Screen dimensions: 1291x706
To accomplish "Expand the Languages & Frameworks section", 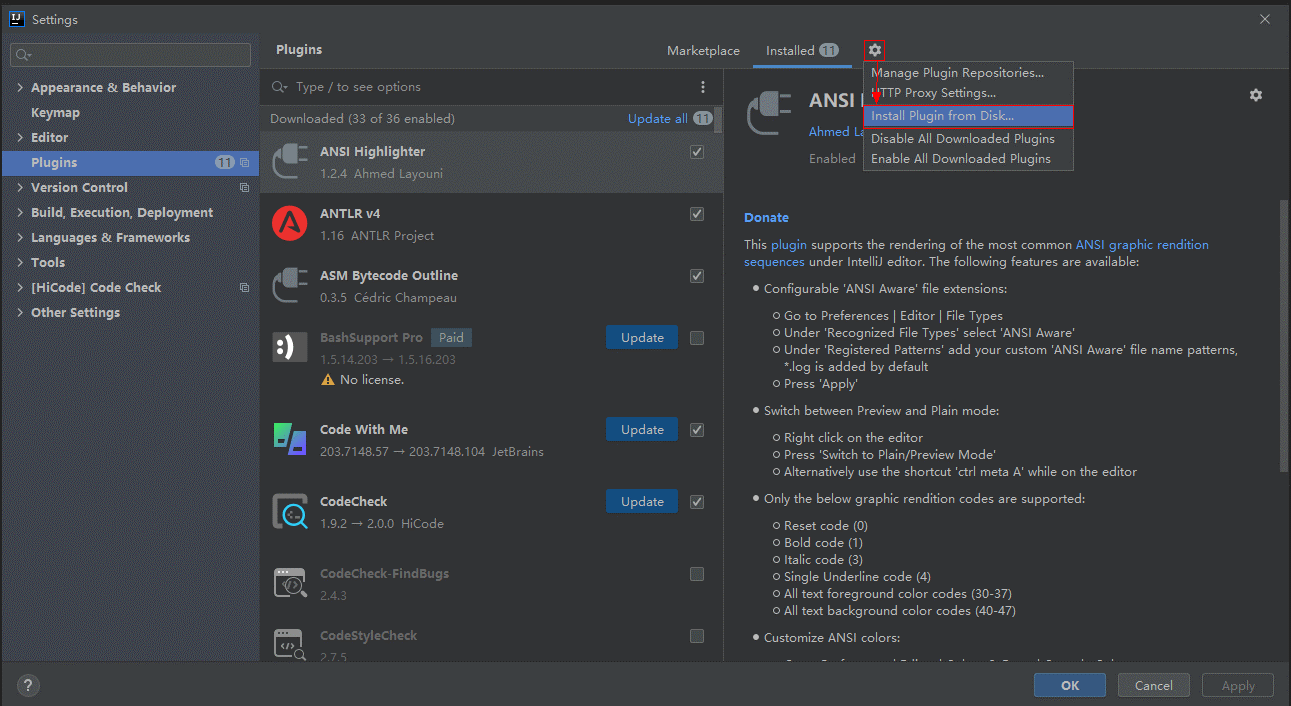I will [20, 238].
